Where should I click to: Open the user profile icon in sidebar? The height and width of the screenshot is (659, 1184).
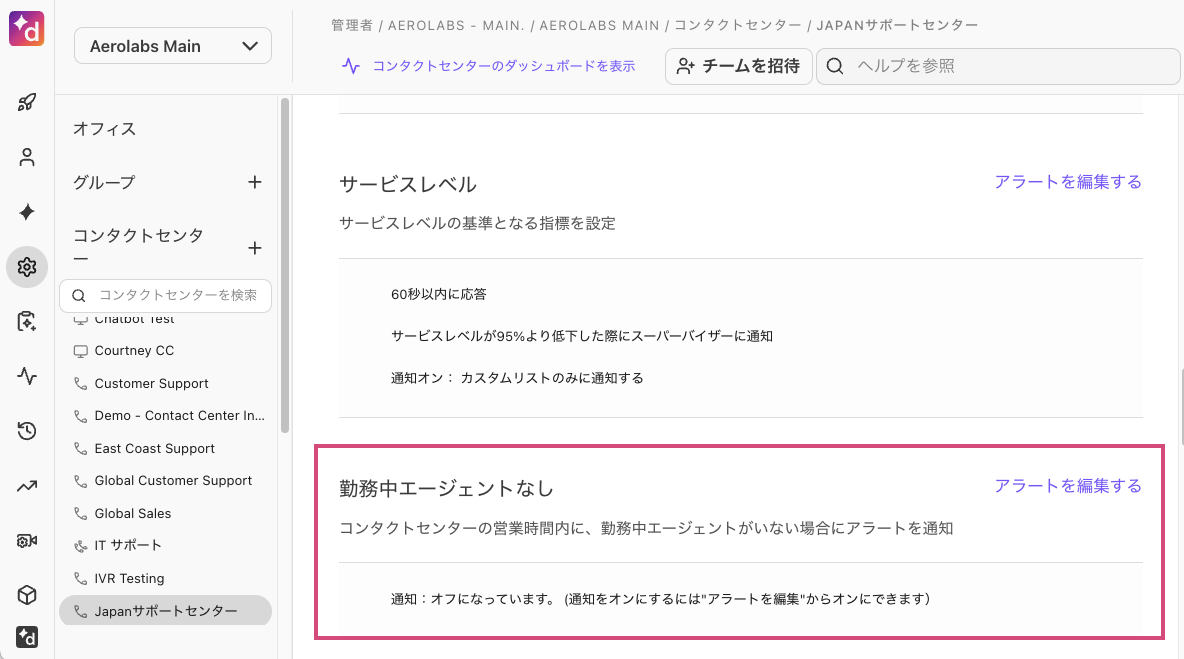[27, 157]
